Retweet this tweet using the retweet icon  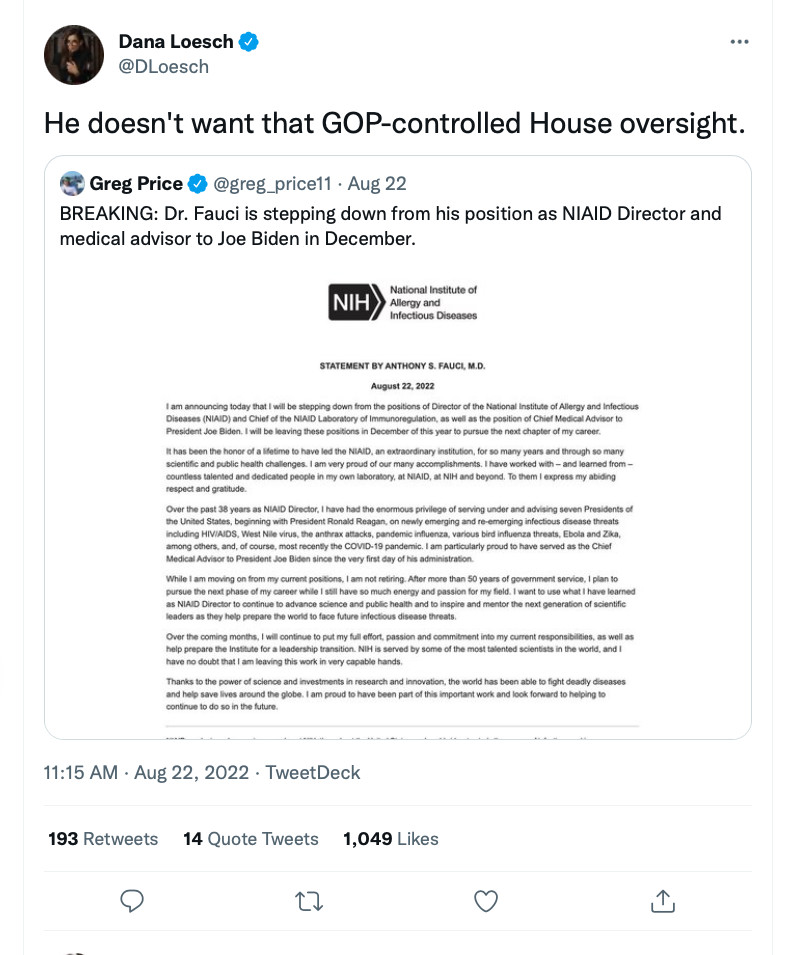coord(309,901)
